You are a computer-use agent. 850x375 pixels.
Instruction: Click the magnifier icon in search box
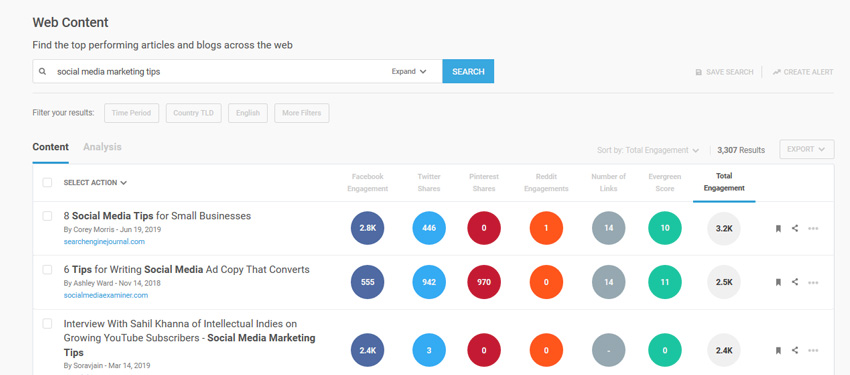pyautogui.click(x=42, y=71)
